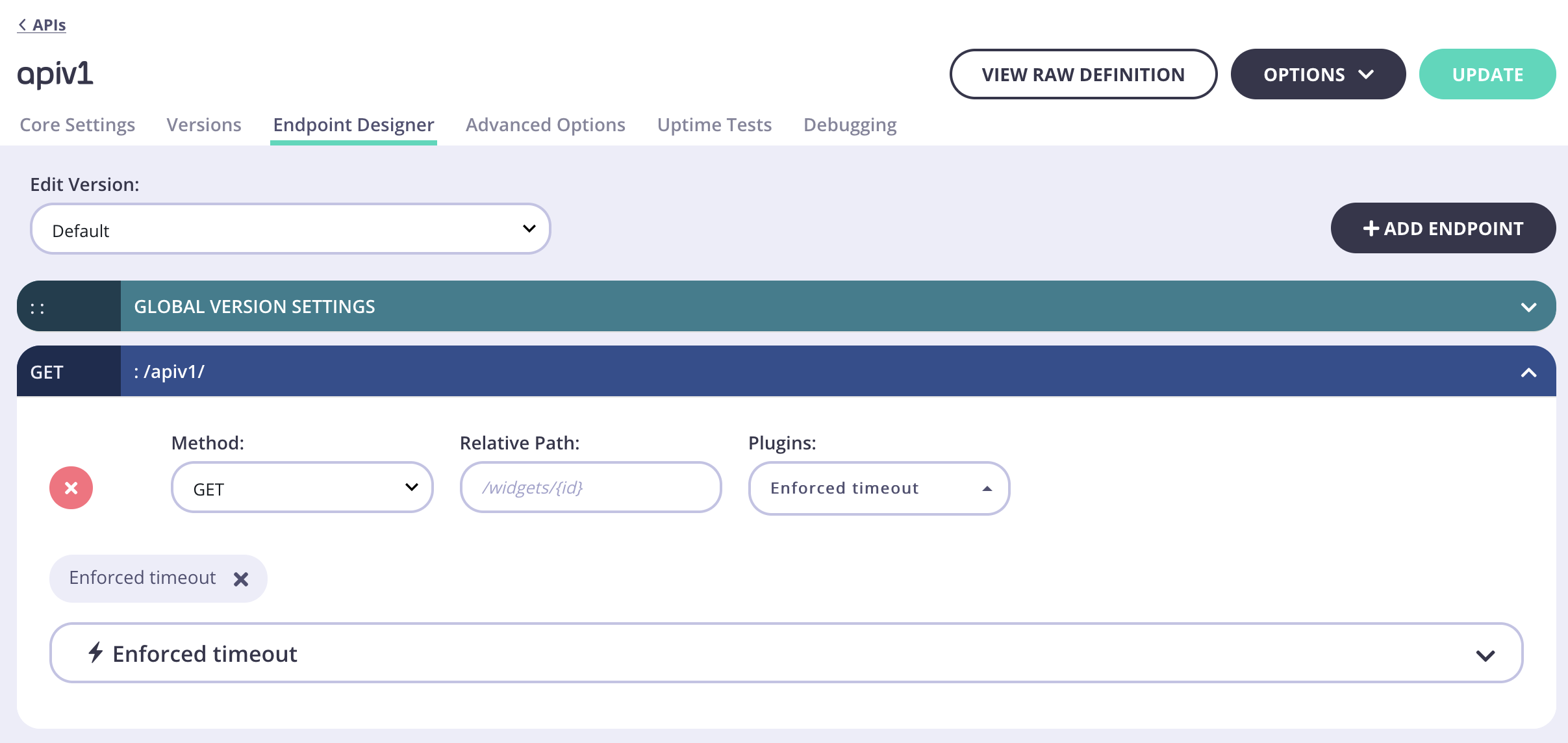Image resolution: width=1568 pixels, height=743 pixels.
Task: Click the lightning bolt Enforced timeout icon
Action: (95, 652)
